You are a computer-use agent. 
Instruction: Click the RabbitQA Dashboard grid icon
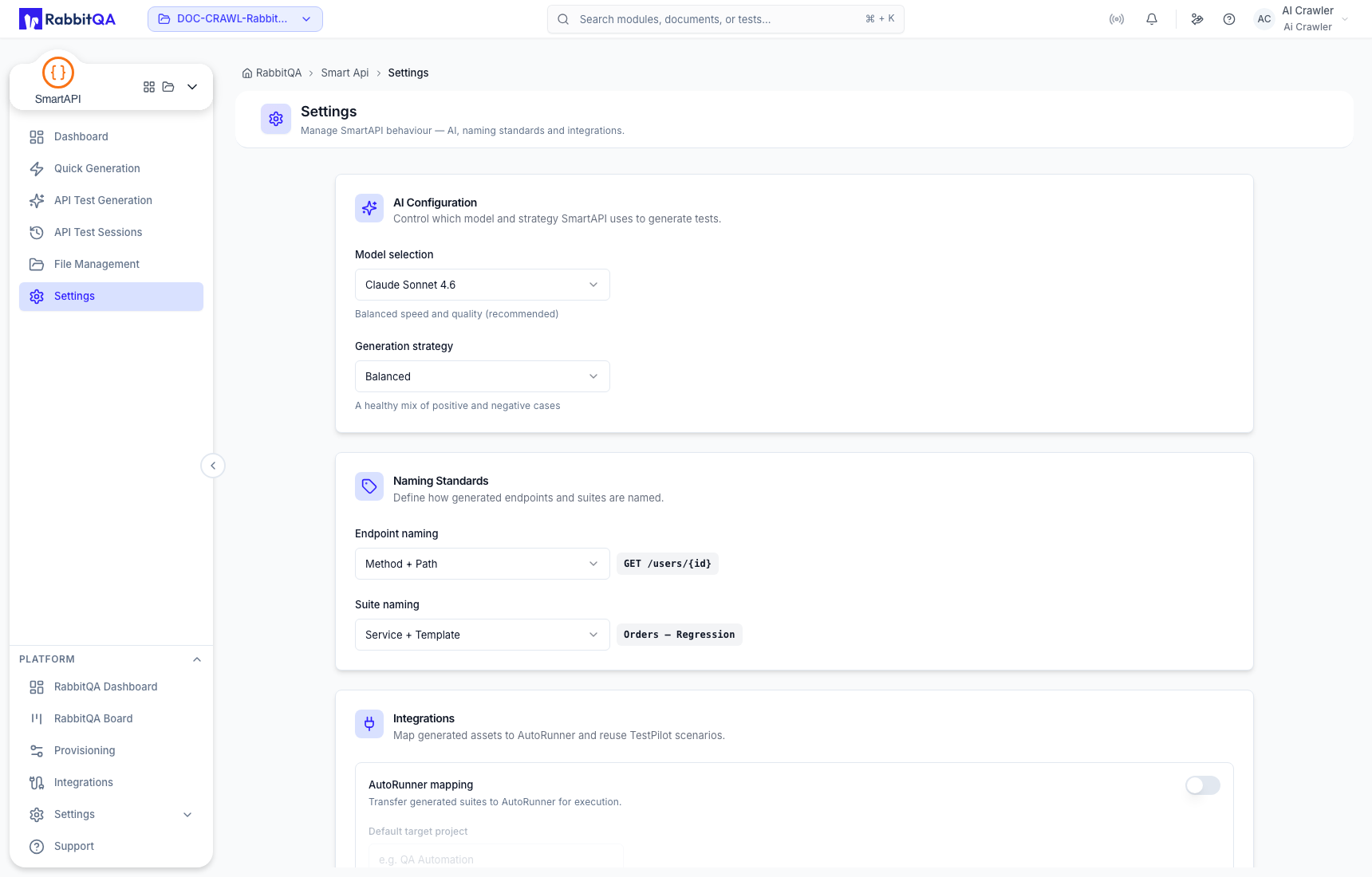coord(37,687)
